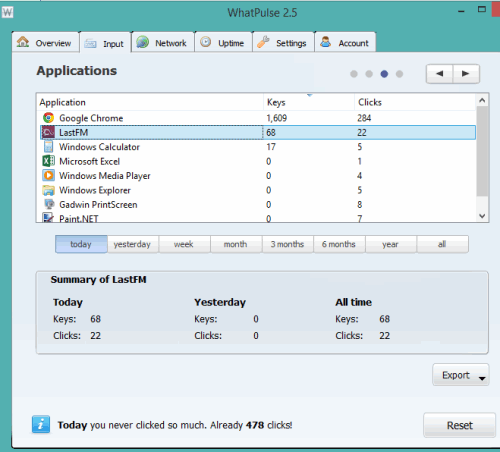The height and width of the screenshot is (452, 500).
Task: Click the 8 clicks value for Gadwin PrintScreen
Action: [360, 205]
